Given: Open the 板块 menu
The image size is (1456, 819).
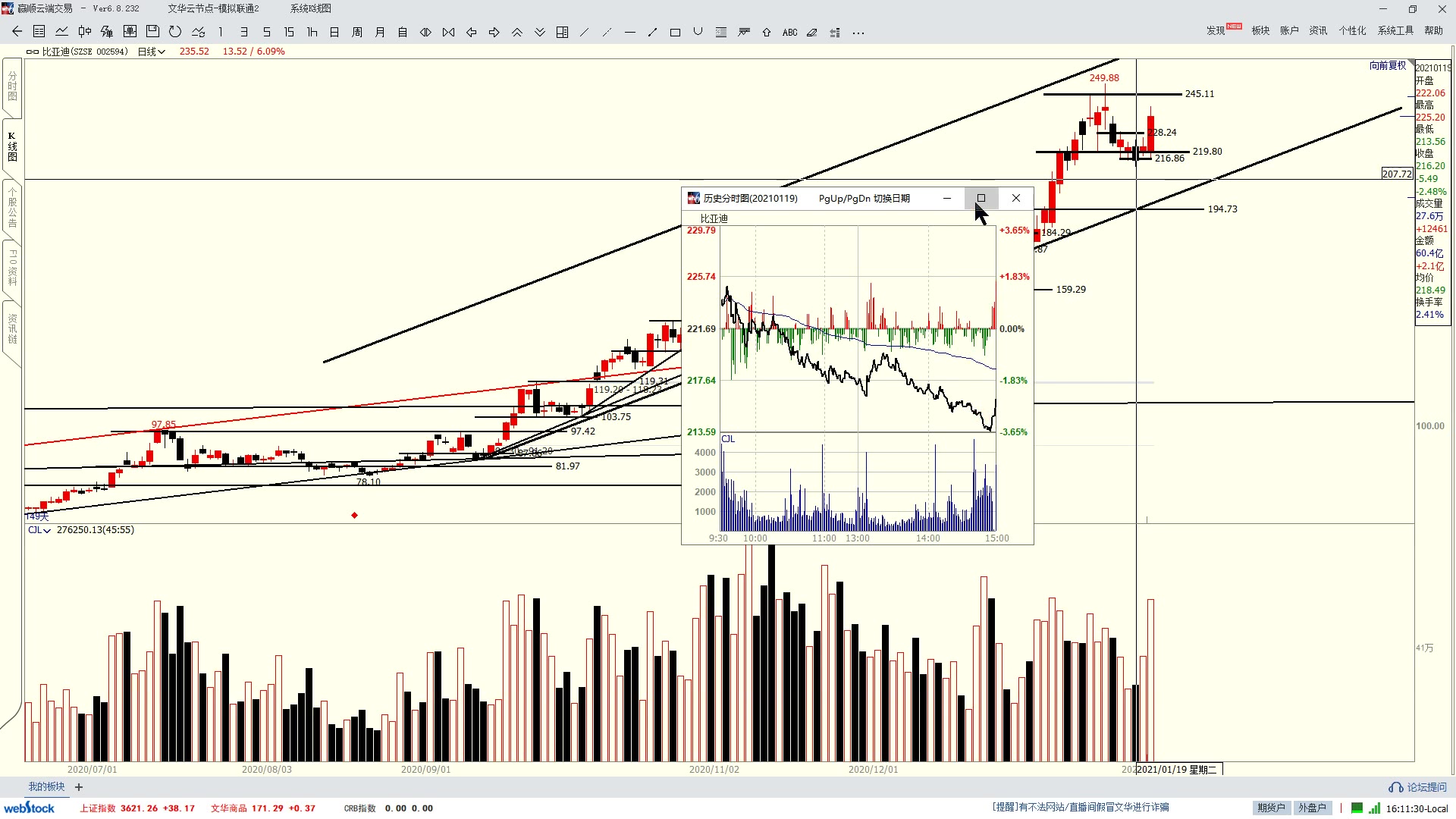Looking at the screenshot, I should click(x=1260, y=30).
